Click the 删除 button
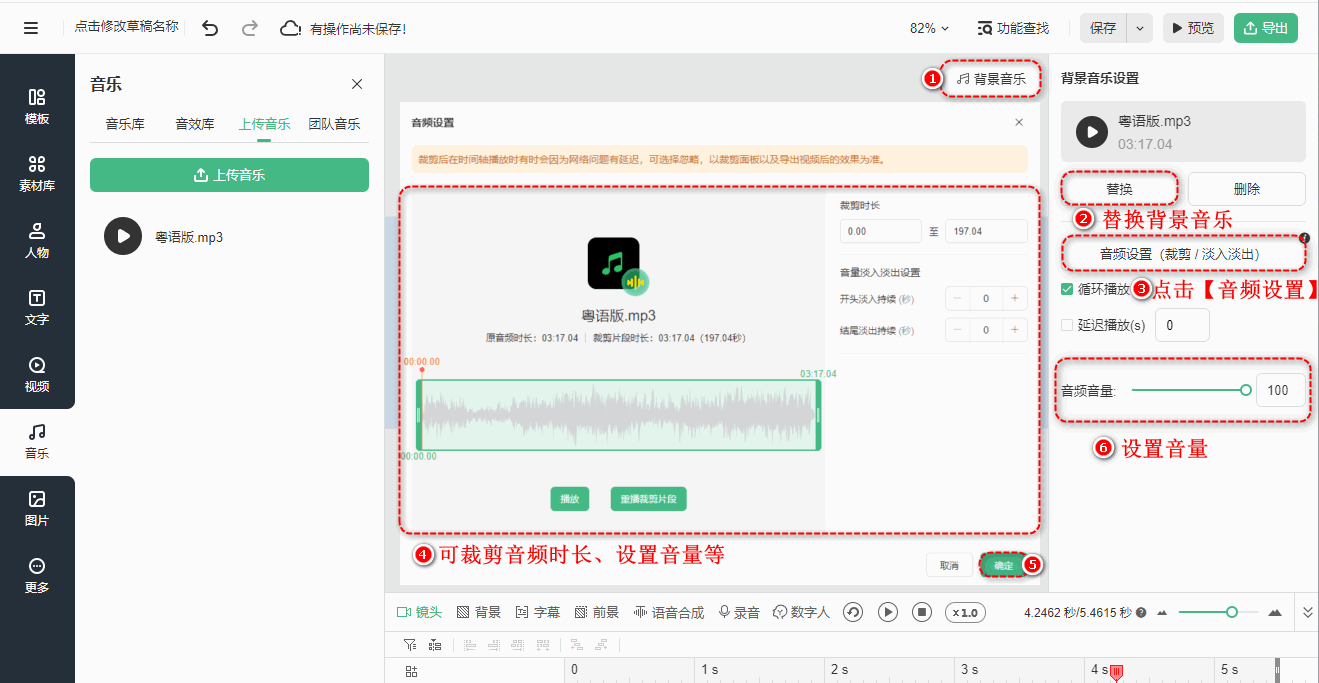The height and width of the screenshot is (683, 1319). coord(1247,189)
